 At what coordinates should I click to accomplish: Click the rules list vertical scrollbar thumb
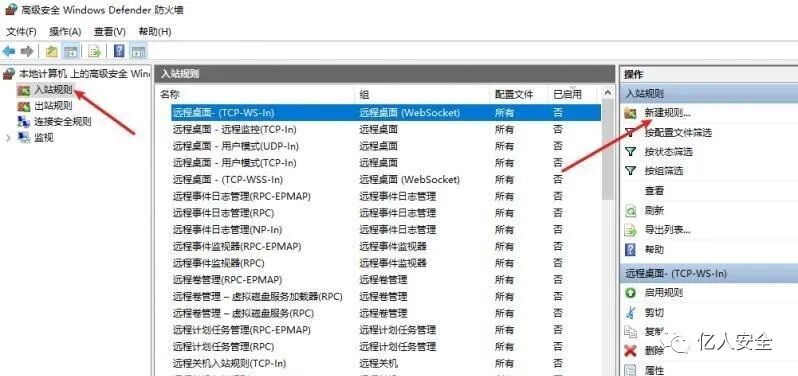click(x=608, y=150)
